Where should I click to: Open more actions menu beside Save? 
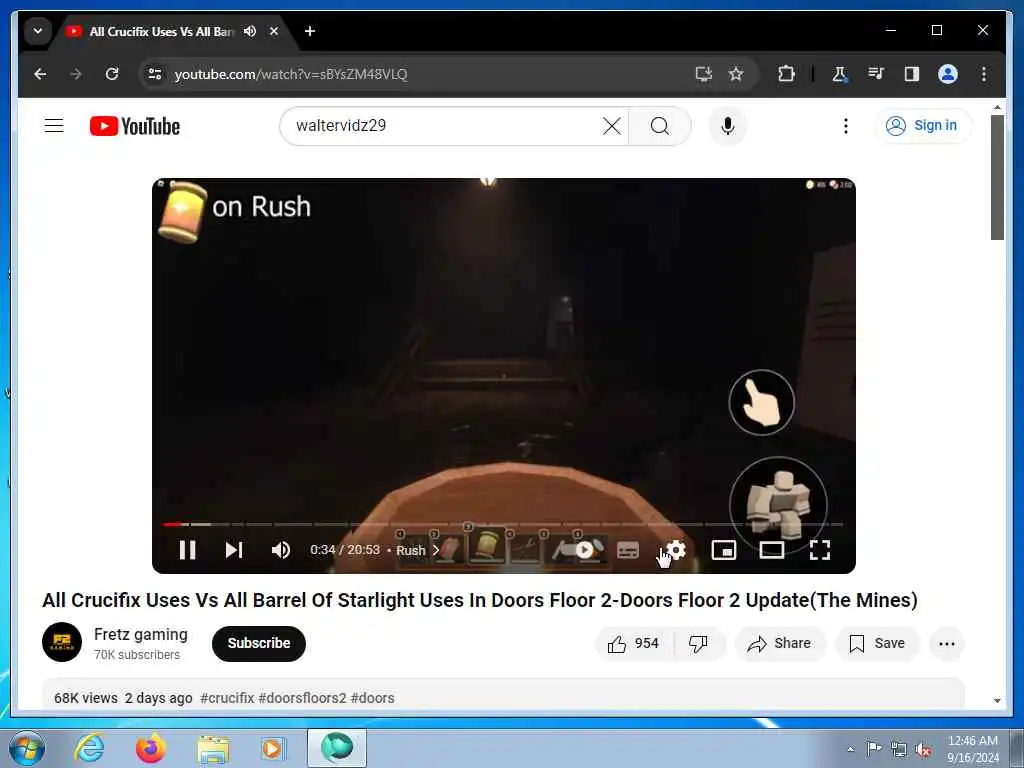pyautogui.click(x=947, y=643)
